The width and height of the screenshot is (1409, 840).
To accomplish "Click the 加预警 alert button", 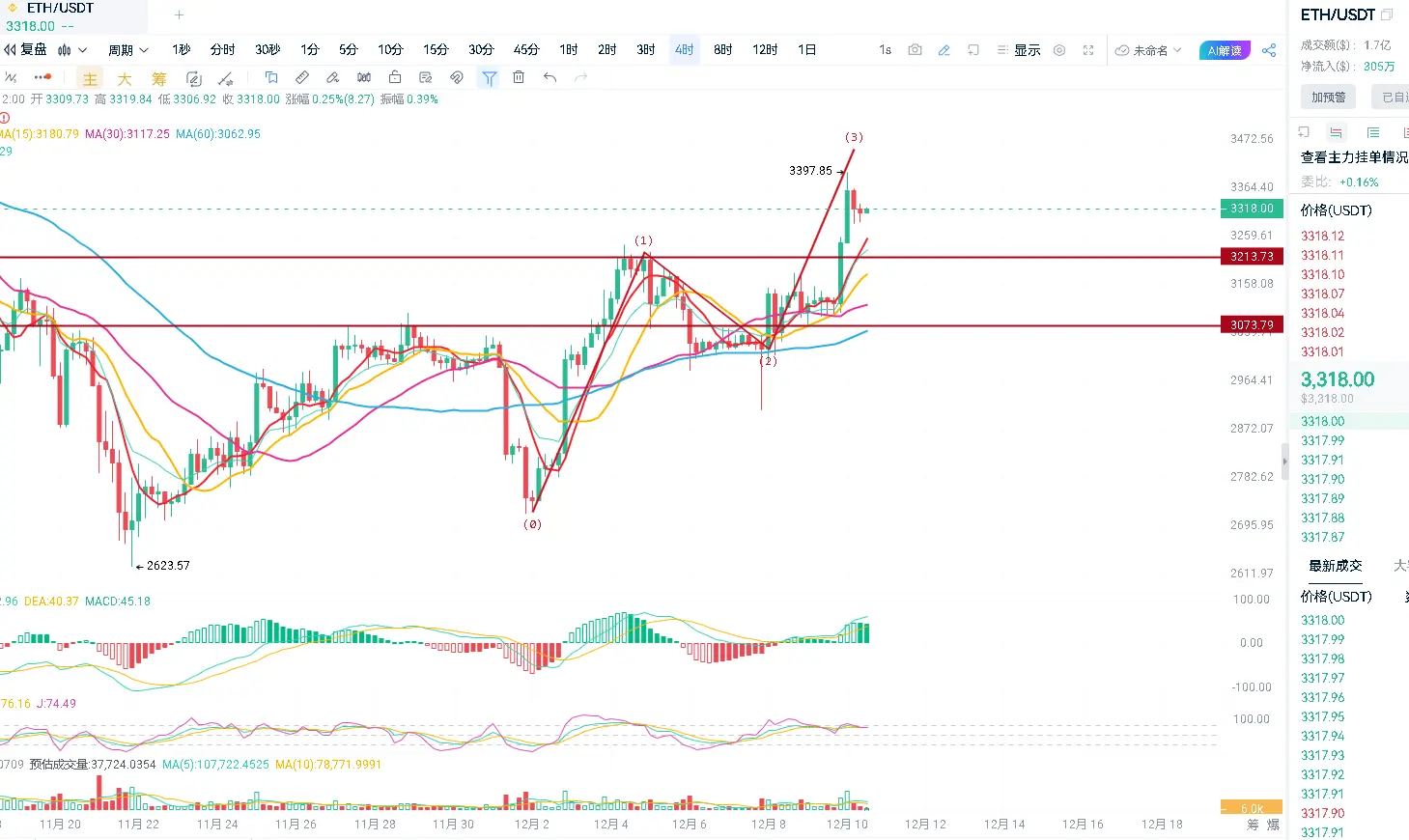I will (x=1328, y=97).
